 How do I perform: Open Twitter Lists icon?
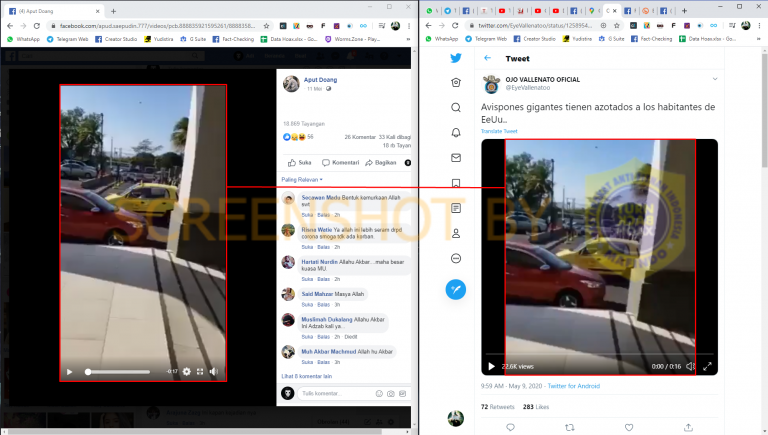point(456,208)
